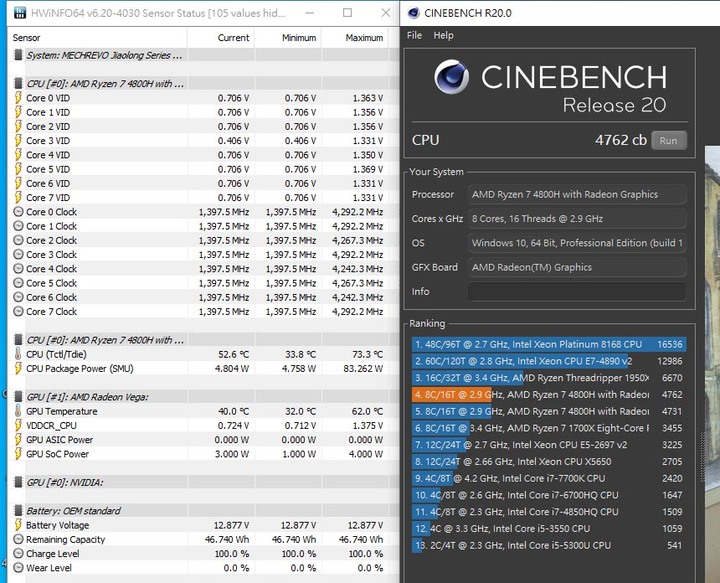Click the icon of Battery: OEM standard group
The image size is (720, 583).
tap(18, 510)
